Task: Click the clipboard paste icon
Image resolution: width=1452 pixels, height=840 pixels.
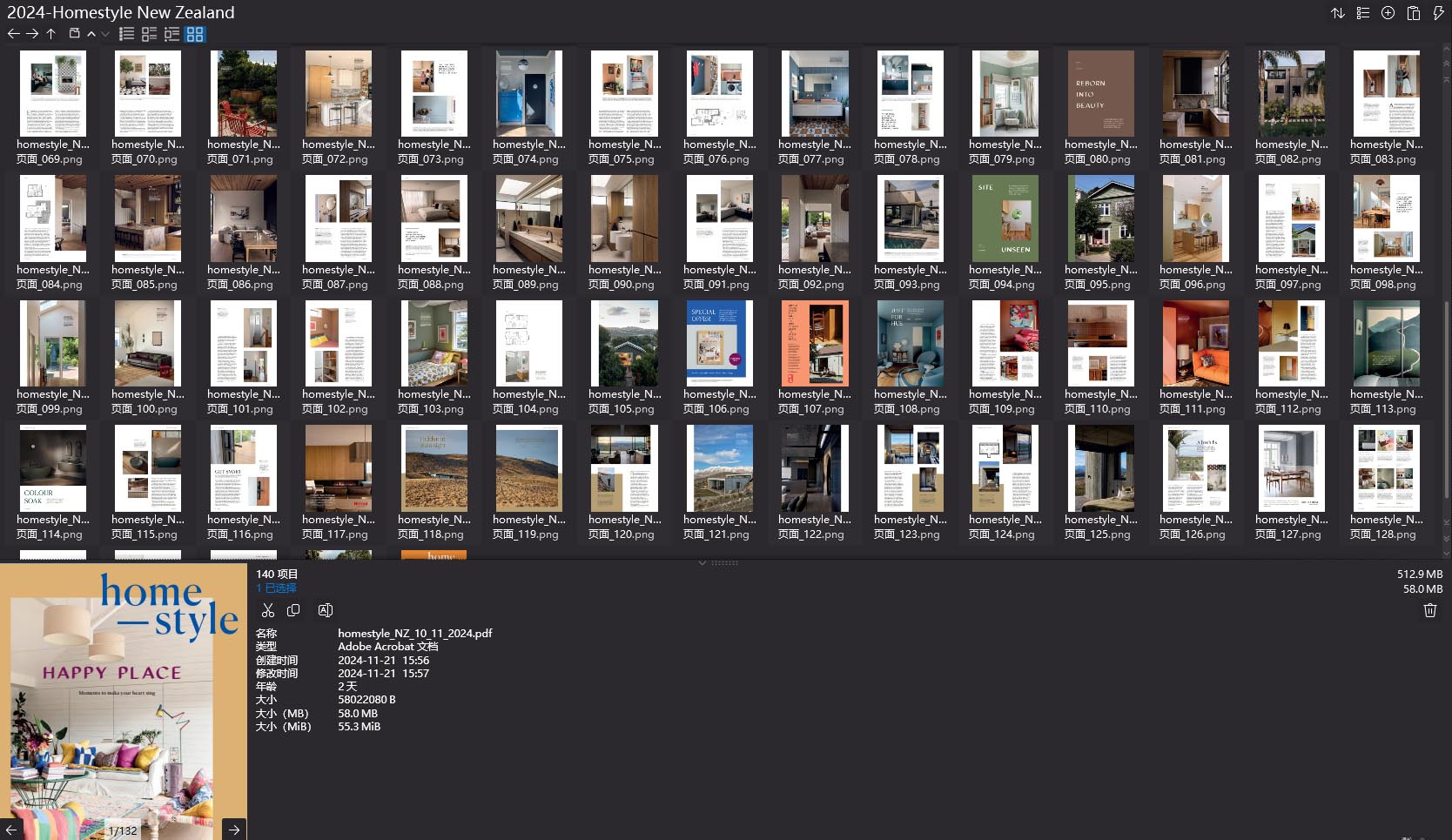Action: (1414, 13)
